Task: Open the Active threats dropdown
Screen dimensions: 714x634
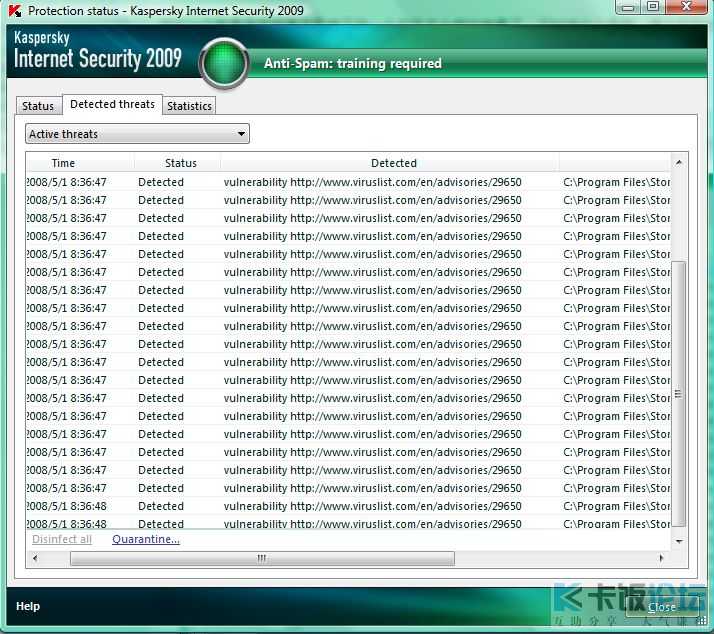Action: coord(138,134)
